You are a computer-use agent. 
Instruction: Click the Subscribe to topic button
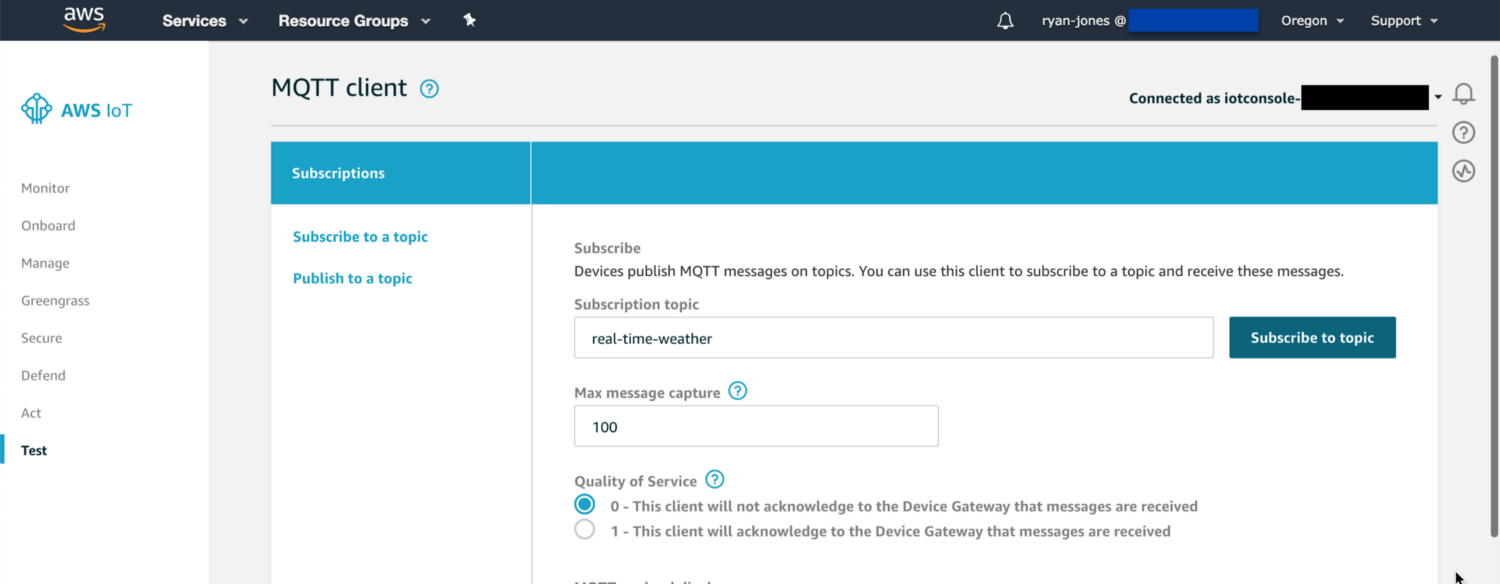pyautogui.click(x=1312, y=338)
